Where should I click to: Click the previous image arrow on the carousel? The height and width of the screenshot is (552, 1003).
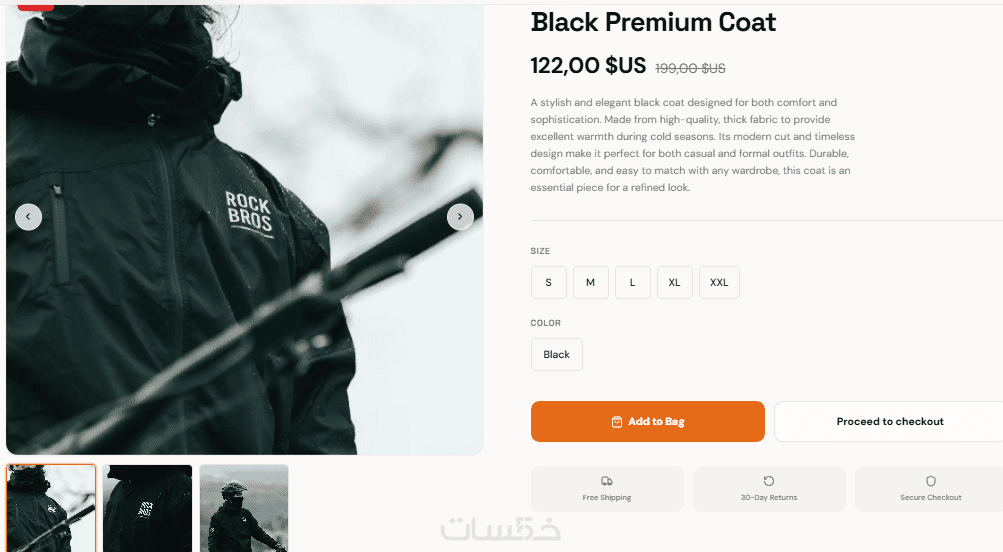click(x=28, y=217)
